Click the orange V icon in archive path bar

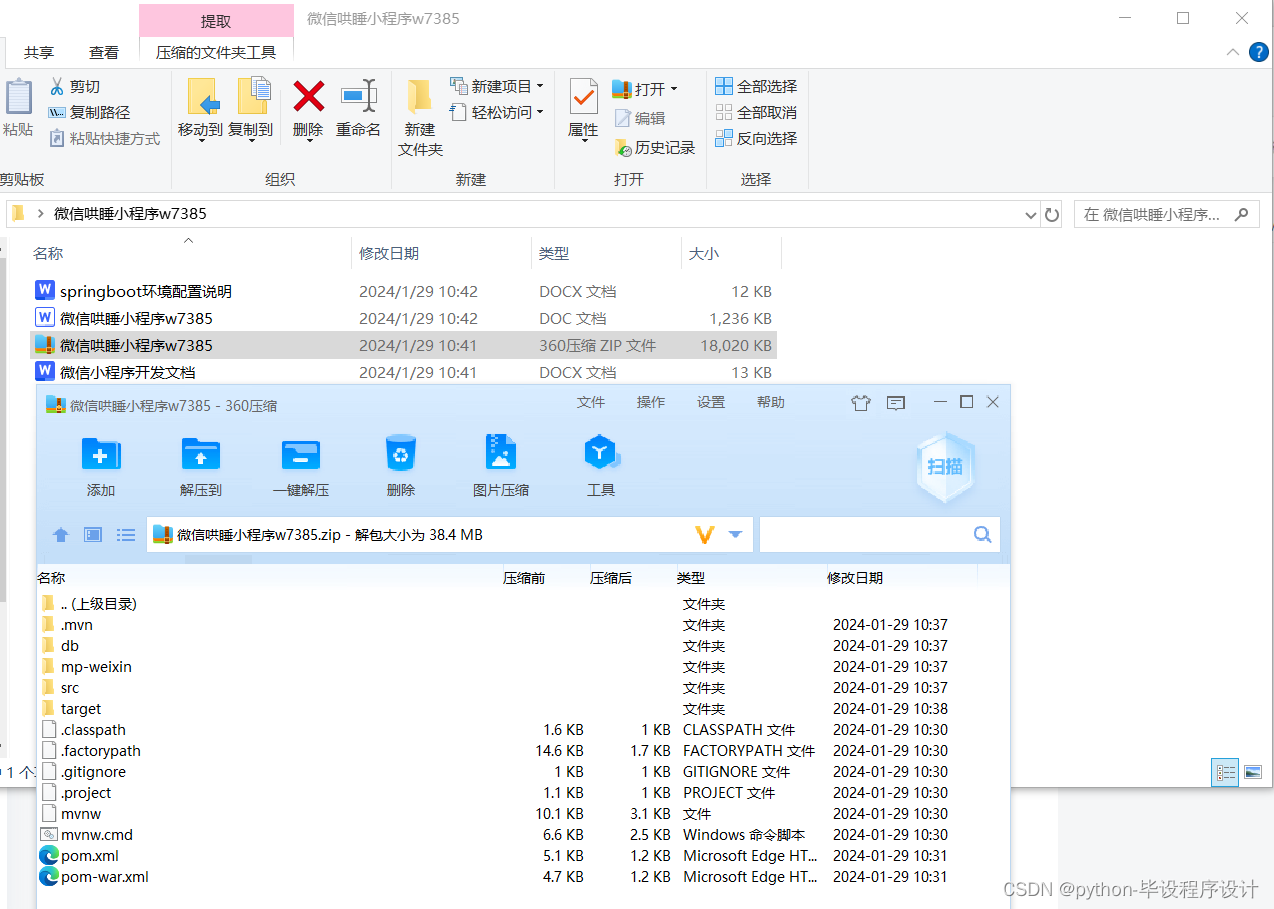(x=705, y=535)
